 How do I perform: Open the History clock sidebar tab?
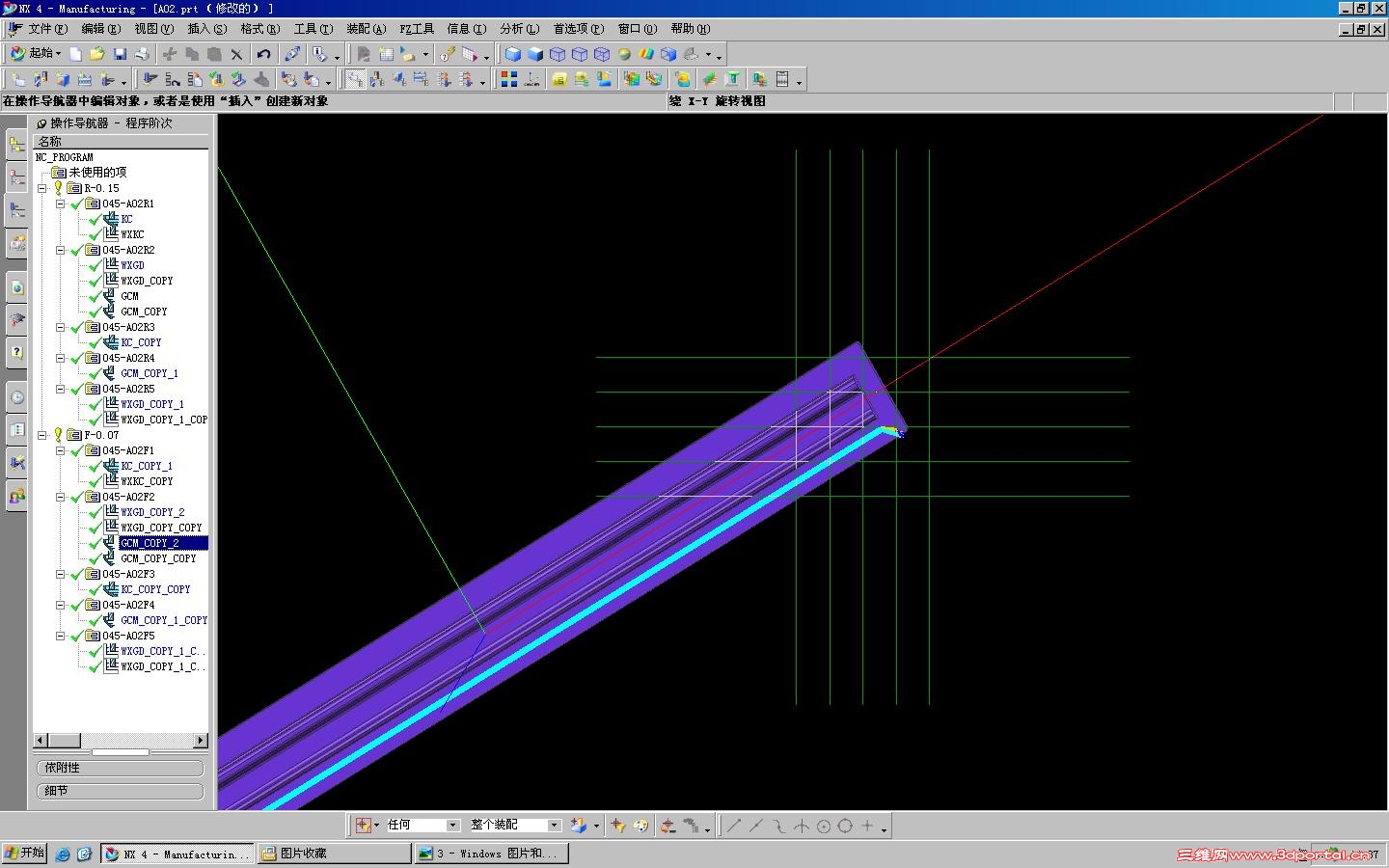(17, 396)
